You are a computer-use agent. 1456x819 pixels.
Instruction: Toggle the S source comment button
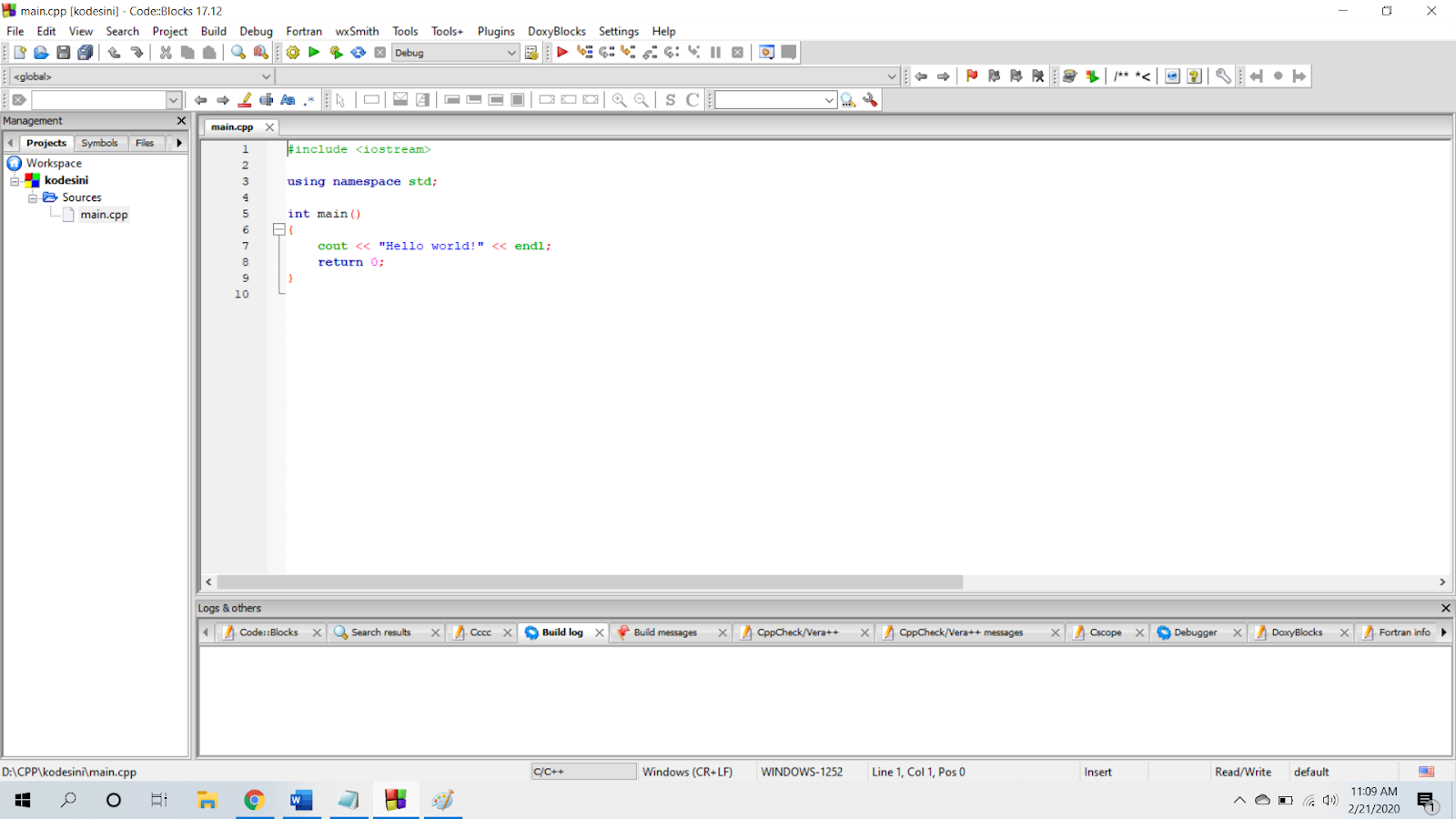point(671,100)
